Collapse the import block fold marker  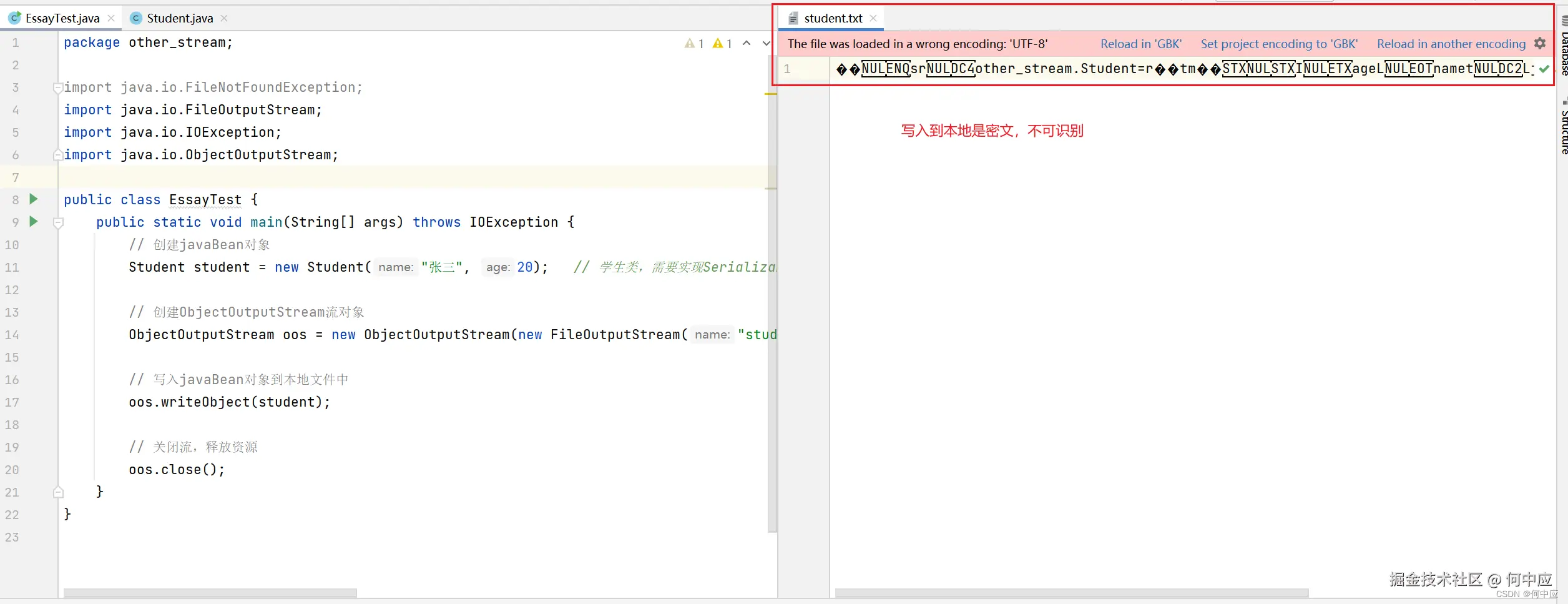tap(58, 87)
